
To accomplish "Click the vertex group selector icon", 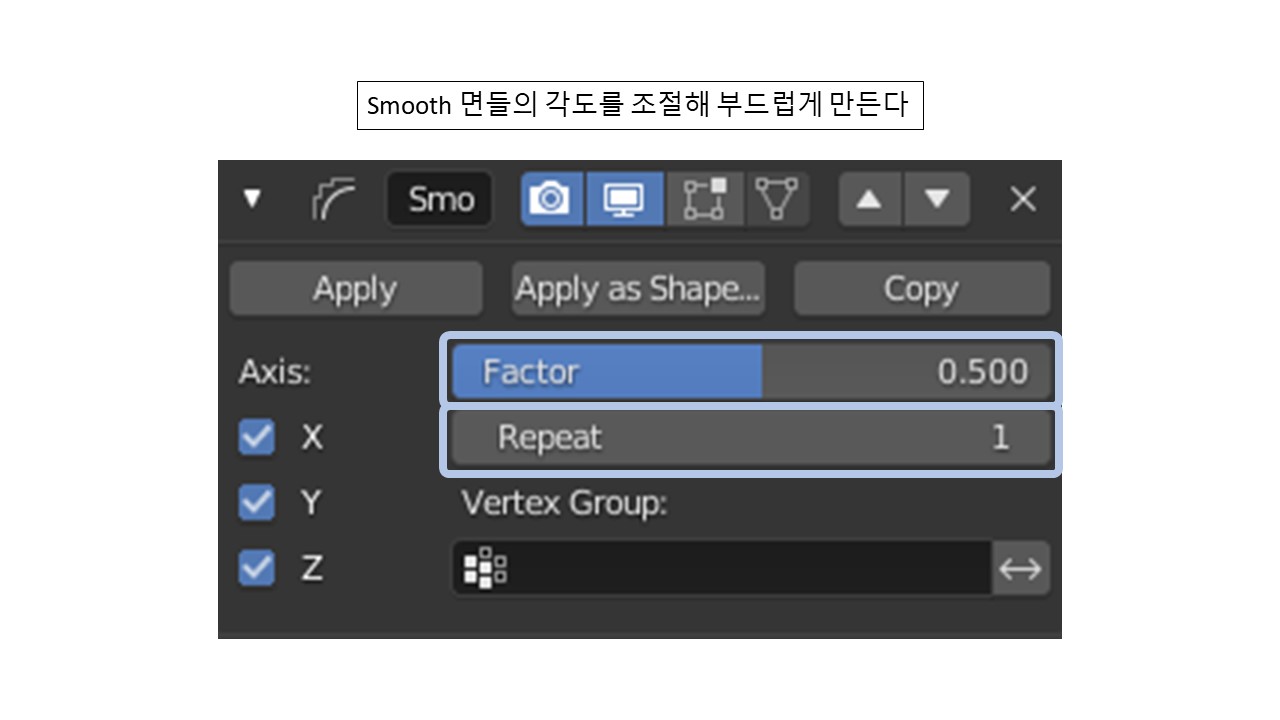I will click(x=484, y=568).
